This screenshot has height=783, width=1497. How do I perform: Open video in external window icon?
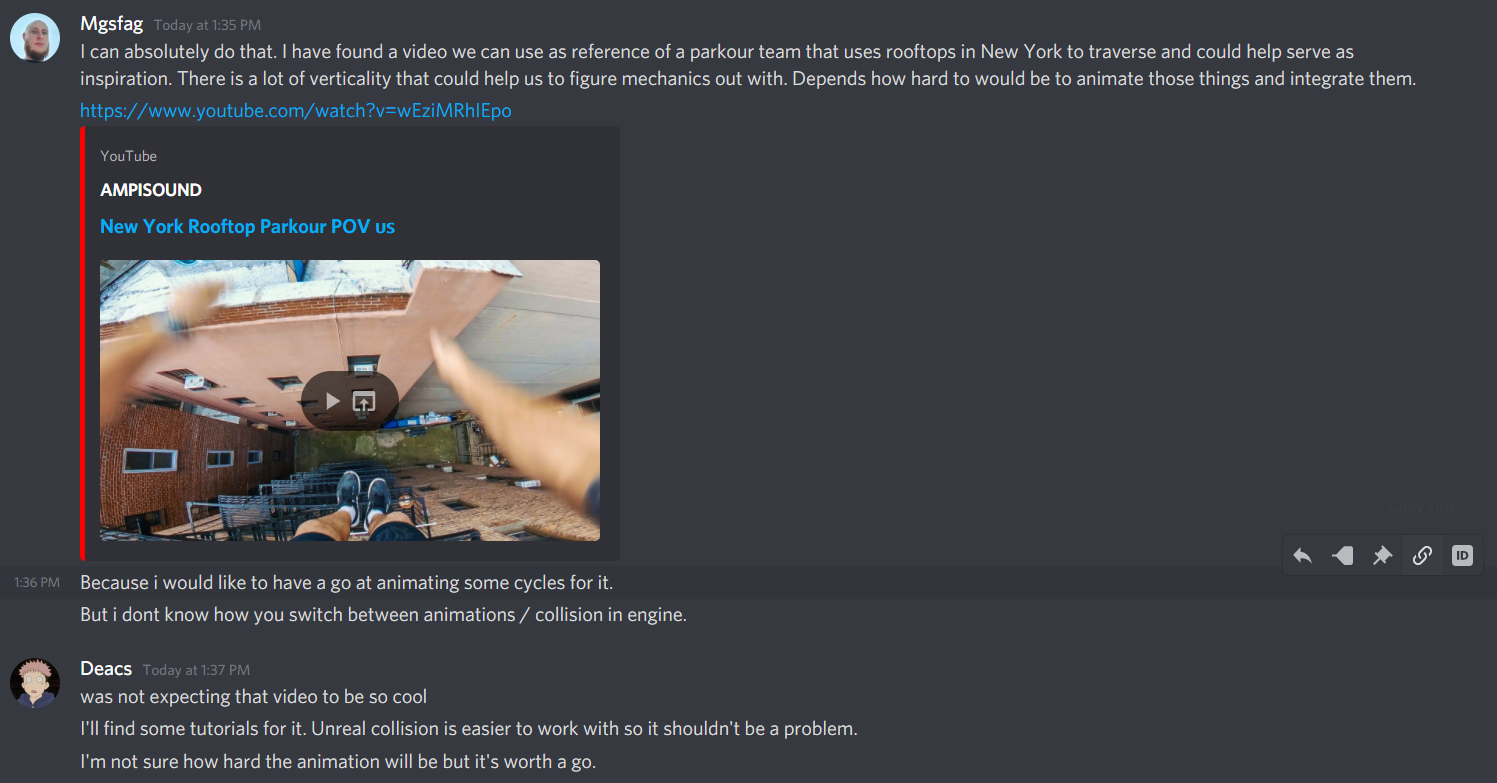[x=364, y=401]
